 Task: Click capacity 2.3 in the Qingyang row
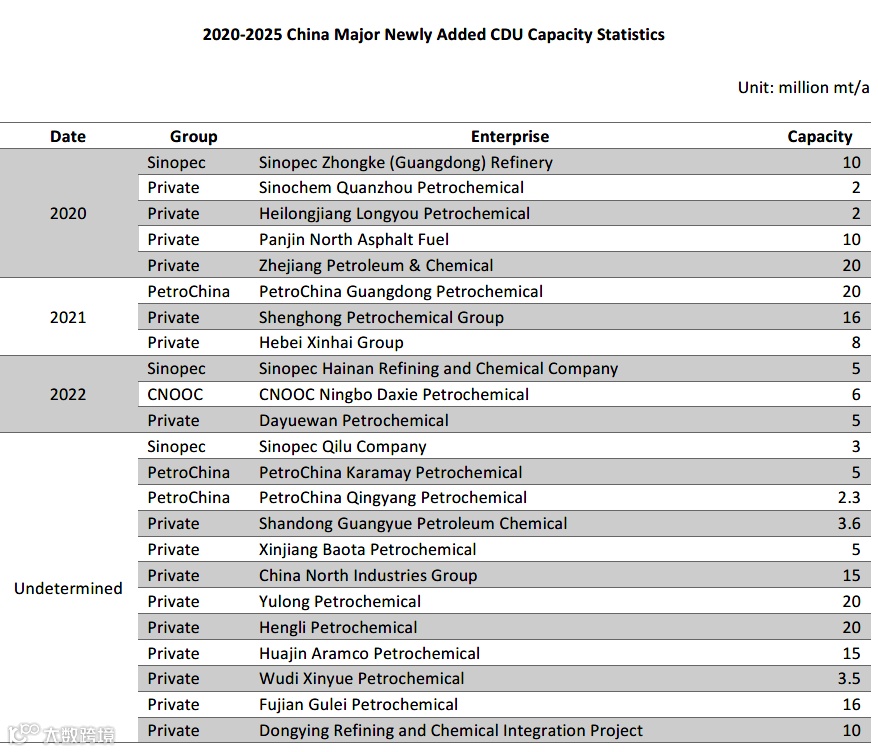849,498
